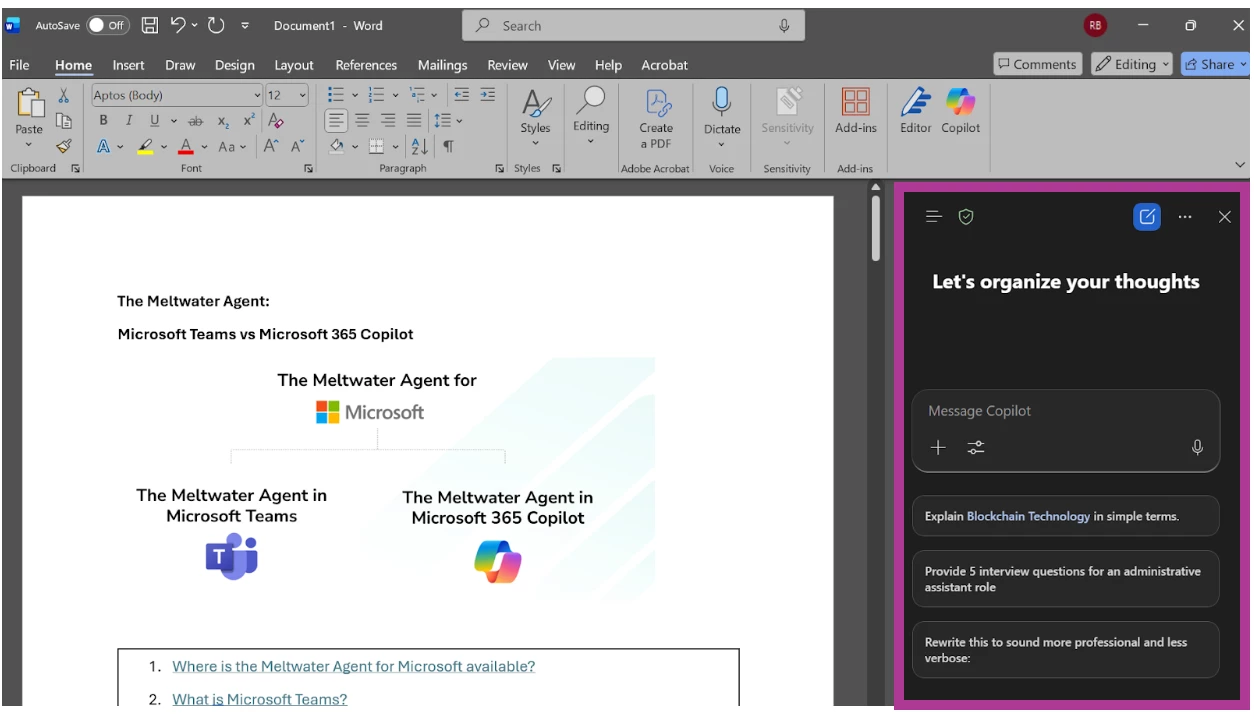Image resolution: width=1254 pixels, height=718 pixels.
Task: Click 'Provide 5 interview questions' suggestion
Action: 1066,579
